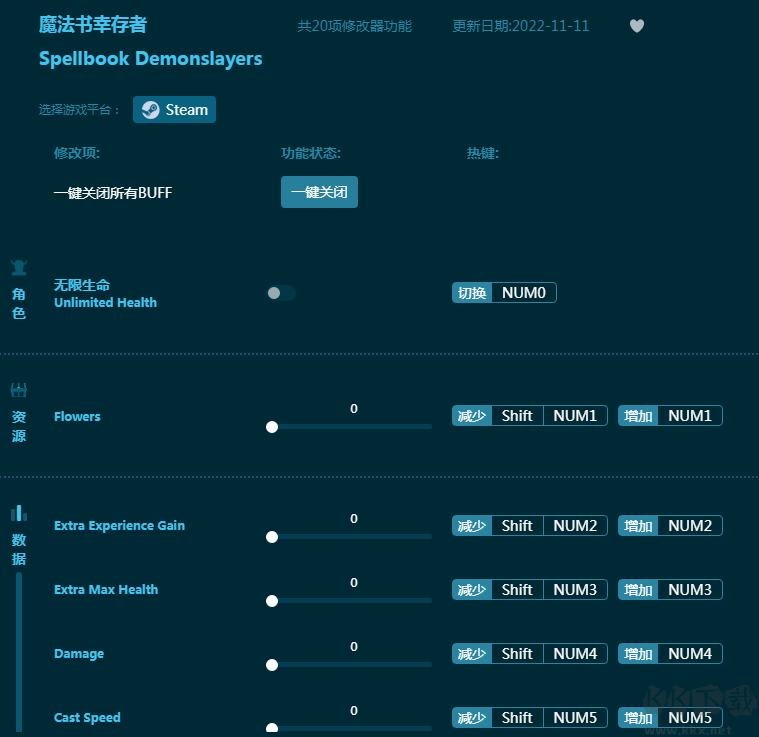Viewport: 759px width, 737px height.
Task: Click 减少 hotkey for Flowers
Action: (529, 416)
